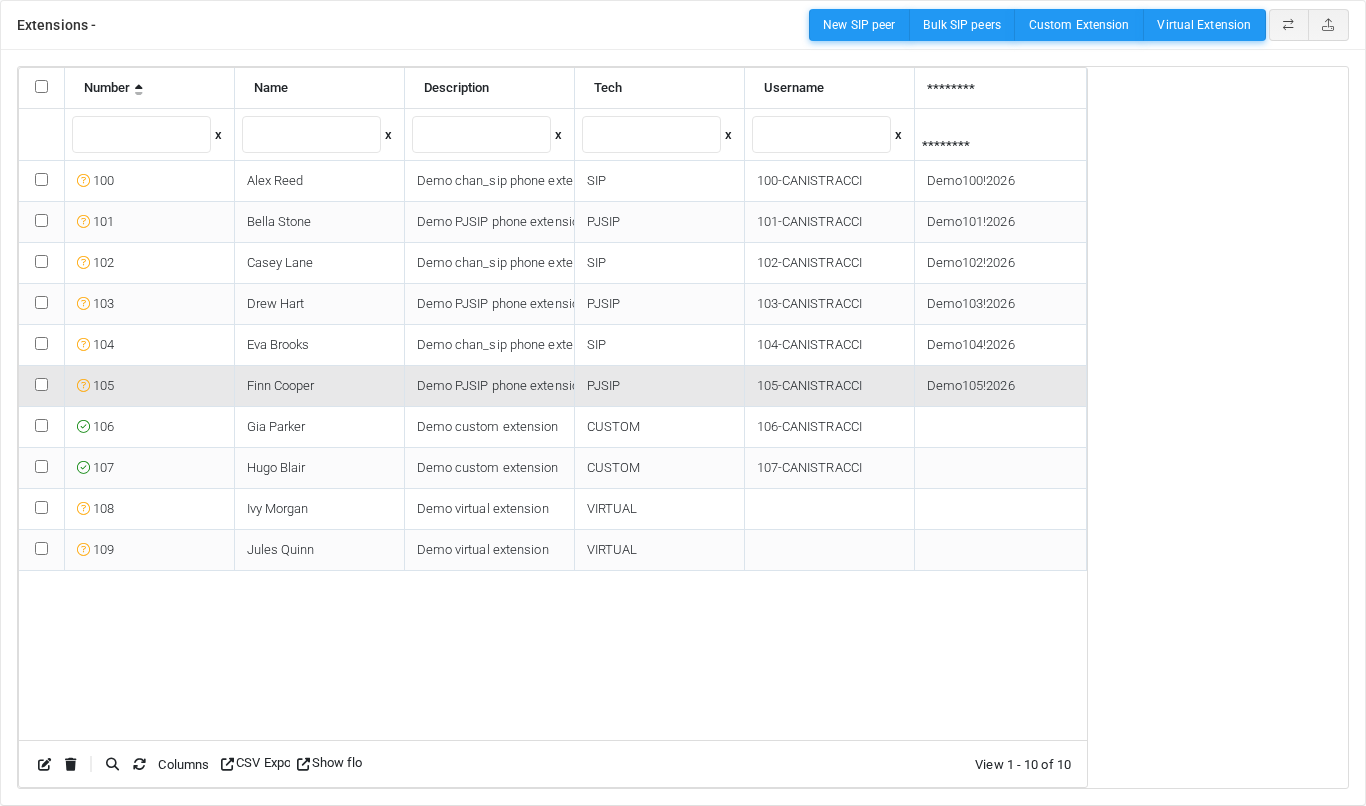Reload the grid with the refresh icon

pos(139,764)
